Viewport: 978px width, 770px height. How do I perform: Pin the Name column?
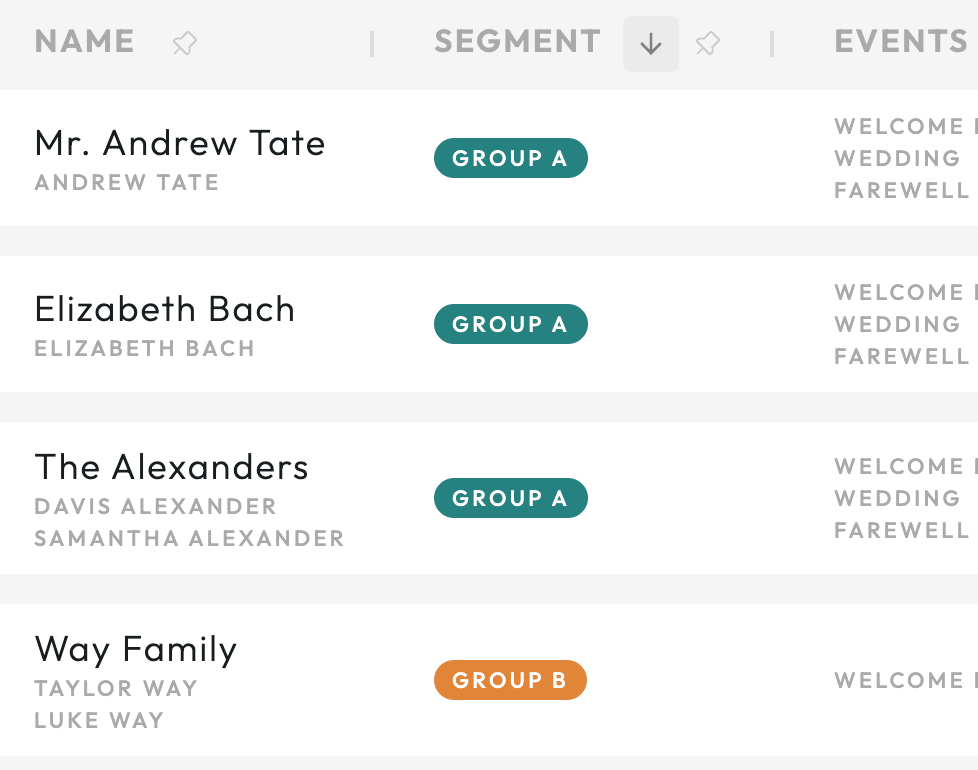185,44
